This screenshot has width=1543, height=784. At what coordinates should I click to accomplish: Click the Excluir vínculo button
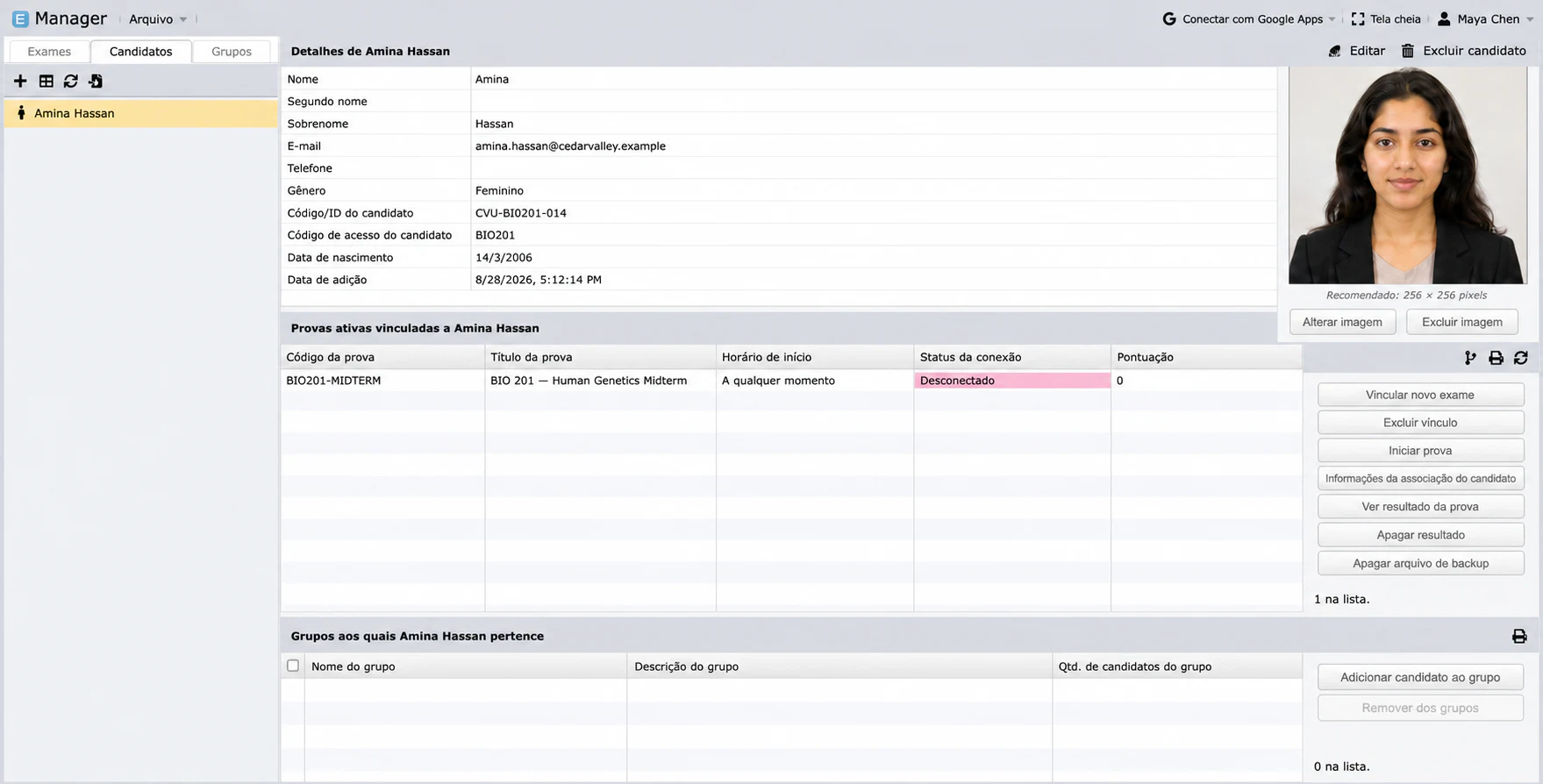[1420, 423]
